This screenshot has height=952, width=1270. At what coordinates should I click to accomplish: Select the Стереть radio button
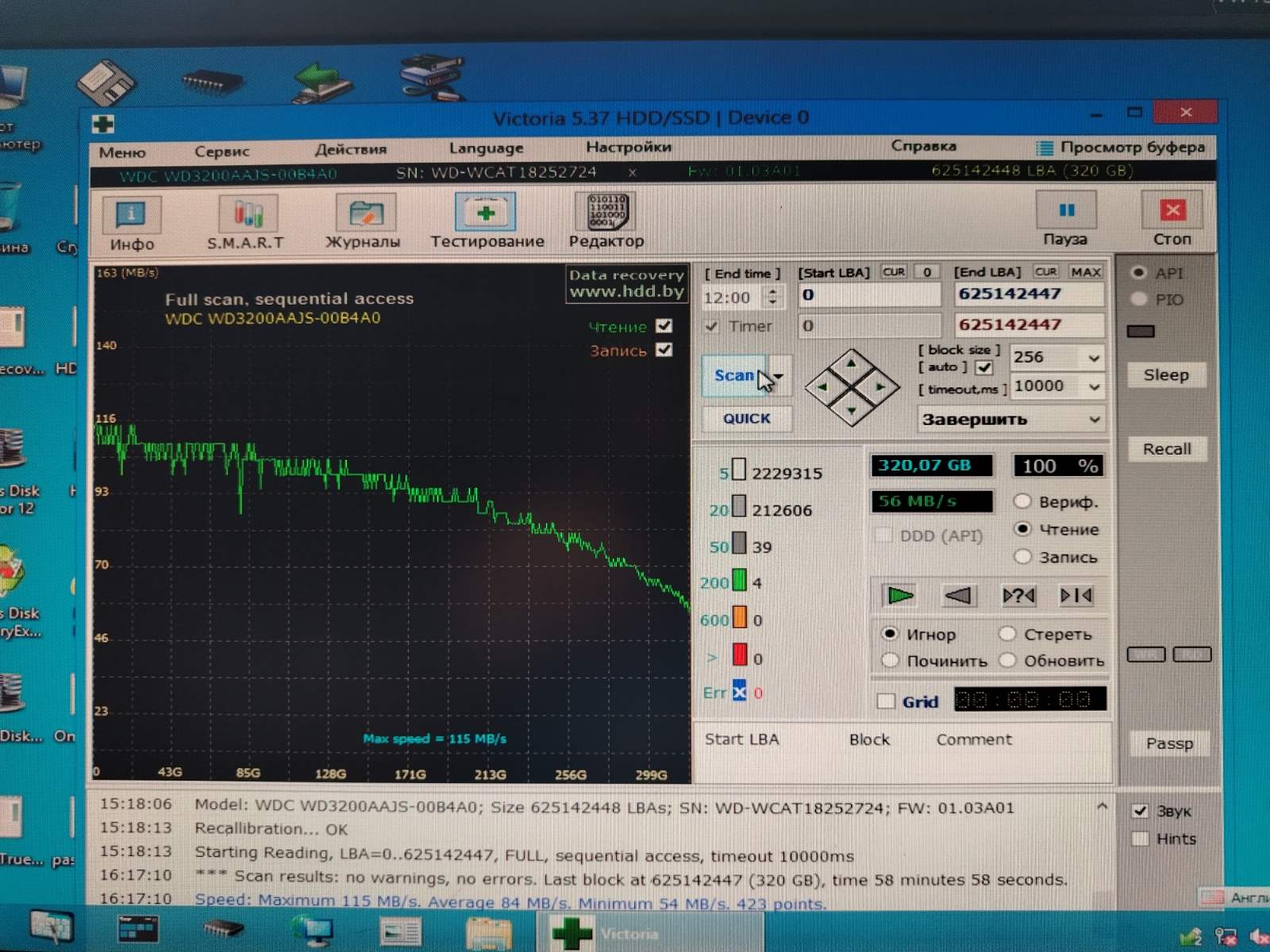tap(1007, 633)
